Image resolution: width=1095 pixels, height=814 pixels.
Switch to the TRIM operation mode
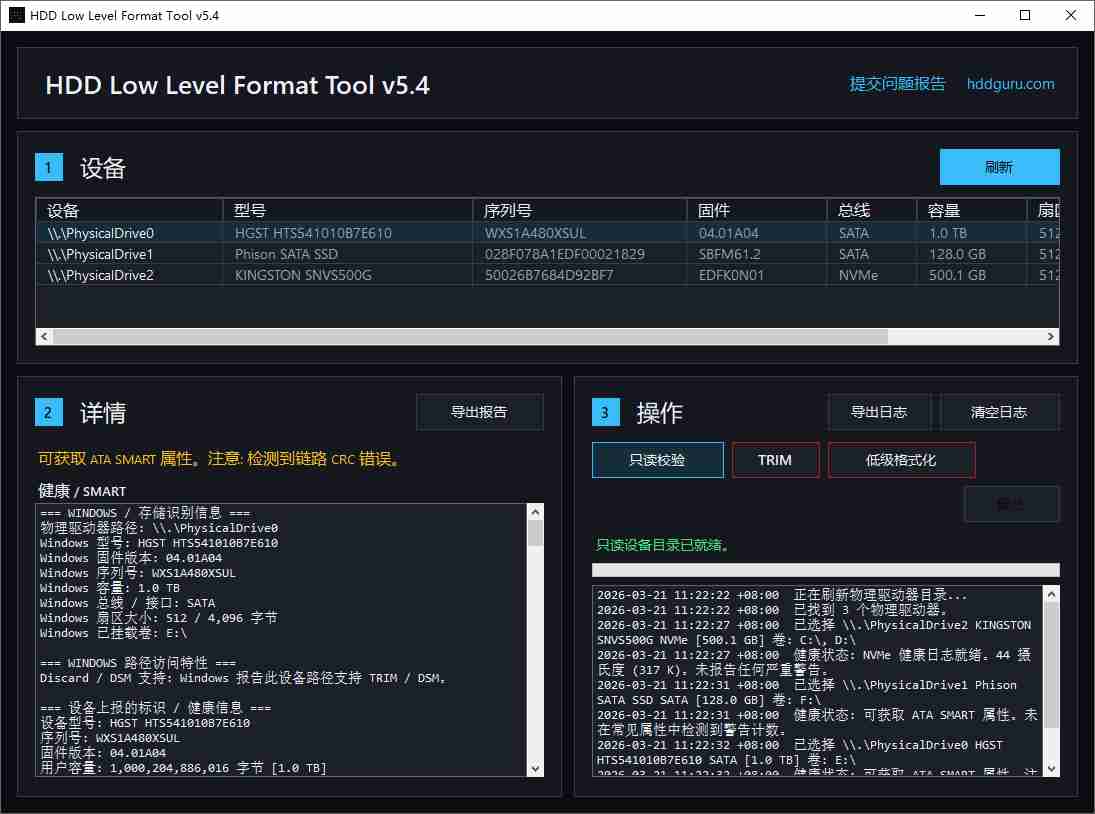(775, 459)
